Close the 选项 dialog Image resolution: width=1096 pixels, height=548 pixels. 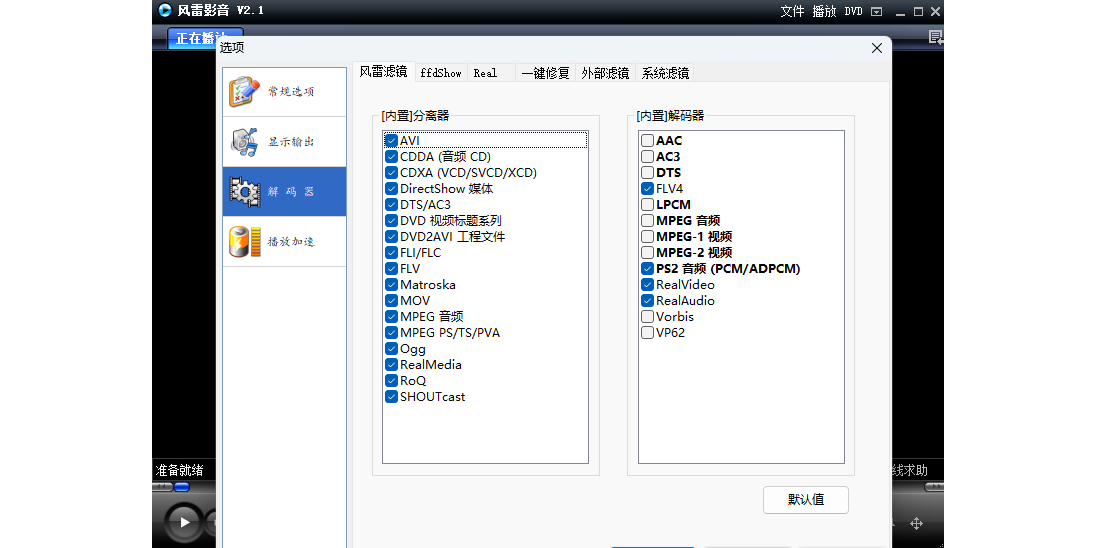tap(877, 48)
